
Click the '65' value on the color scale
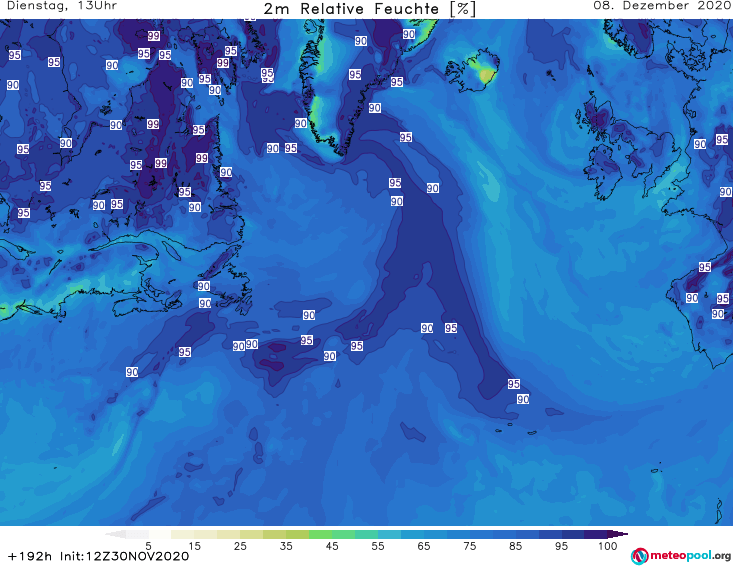point(424,546)
